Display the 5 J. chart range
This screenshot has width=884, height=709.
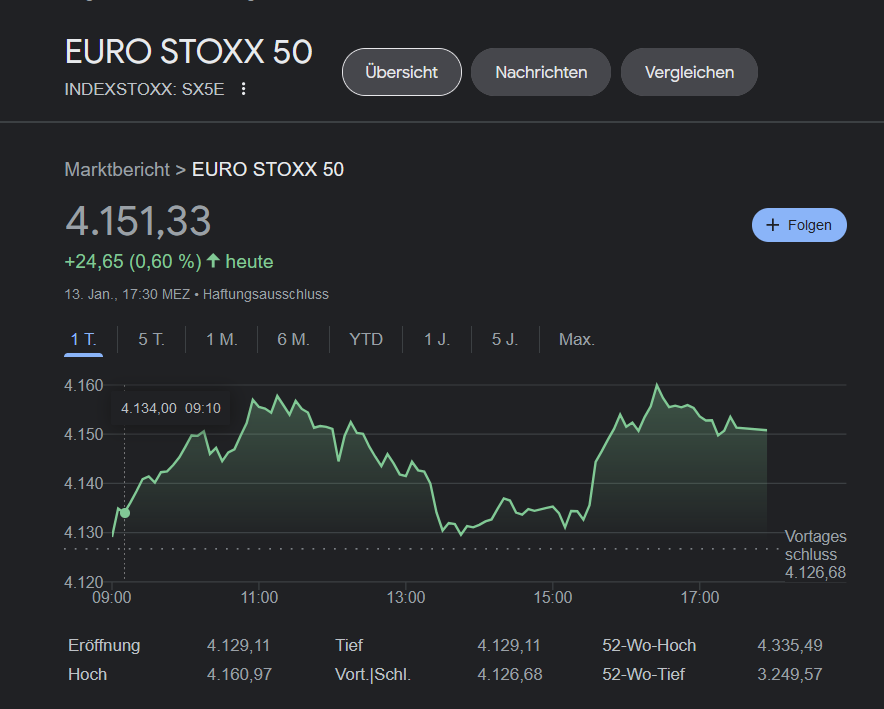point(505,339)
